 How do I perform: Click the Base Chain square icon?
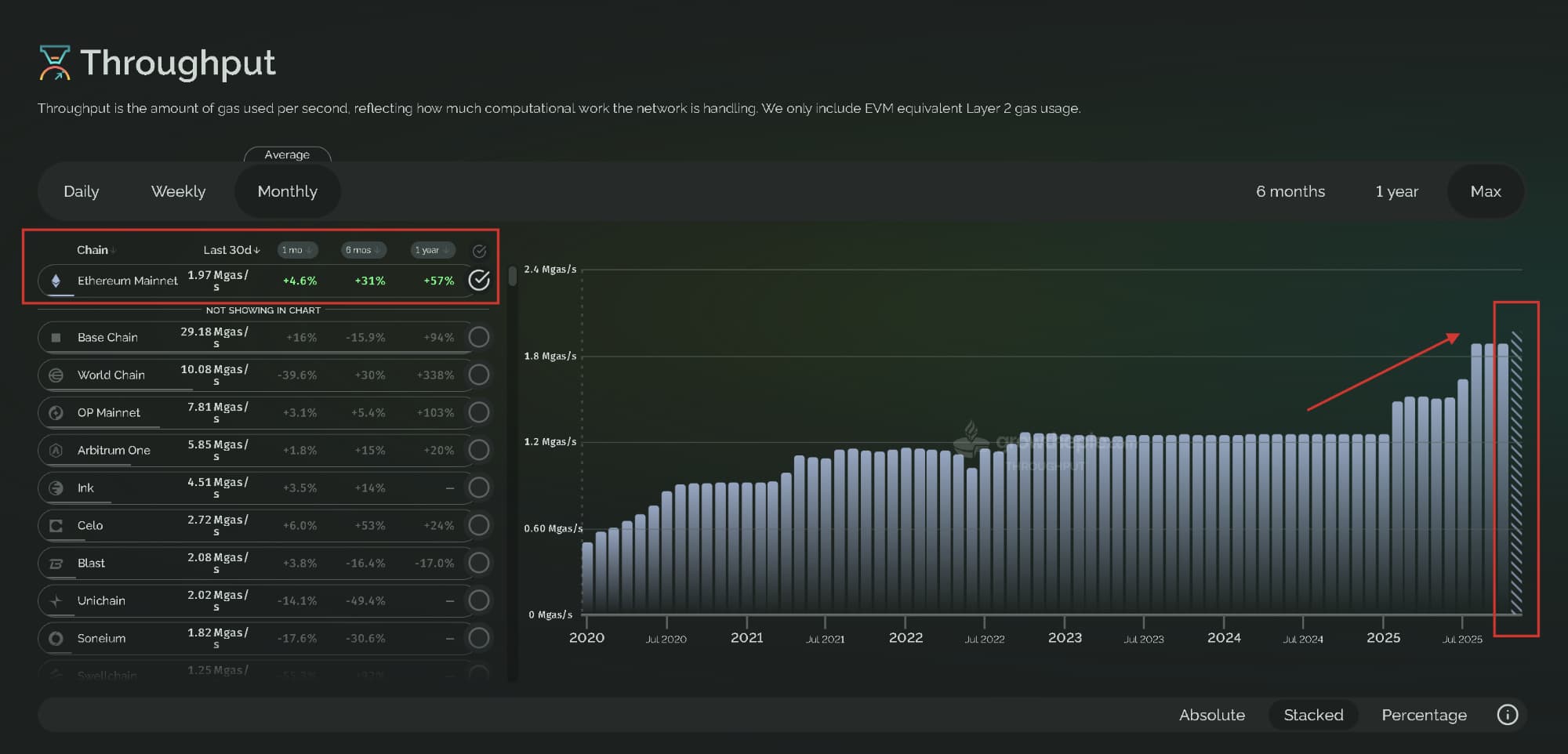(x=56, y=338)
